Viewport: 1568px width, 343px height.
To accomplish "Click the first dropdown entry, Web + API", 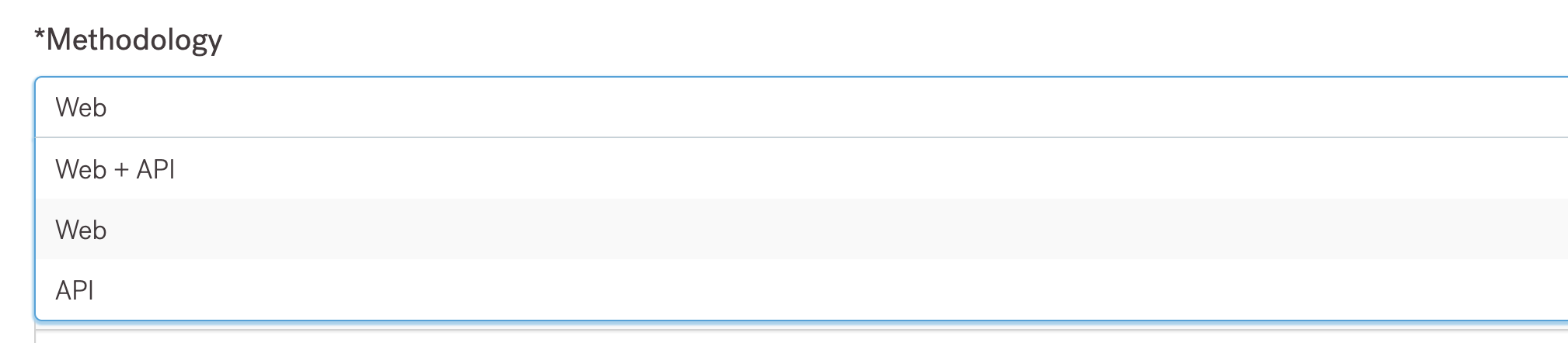I will [x=802, y=168].
